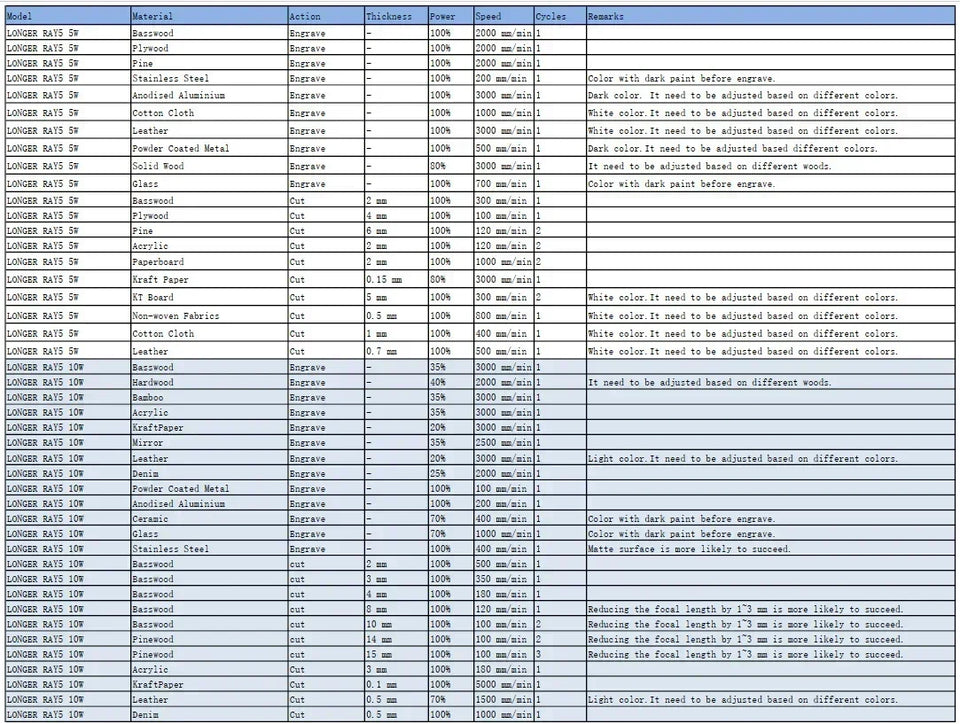960x724 pixels.
Task: Click the 5000 mm/min speed value
Action: pyautogui.click(x=503, y=684)
